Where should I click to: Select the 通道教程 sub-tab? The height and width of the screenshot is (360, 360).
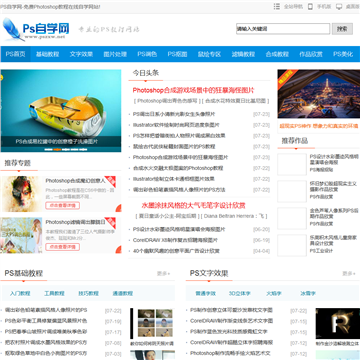pyautogui.click(x=122, y=294)
